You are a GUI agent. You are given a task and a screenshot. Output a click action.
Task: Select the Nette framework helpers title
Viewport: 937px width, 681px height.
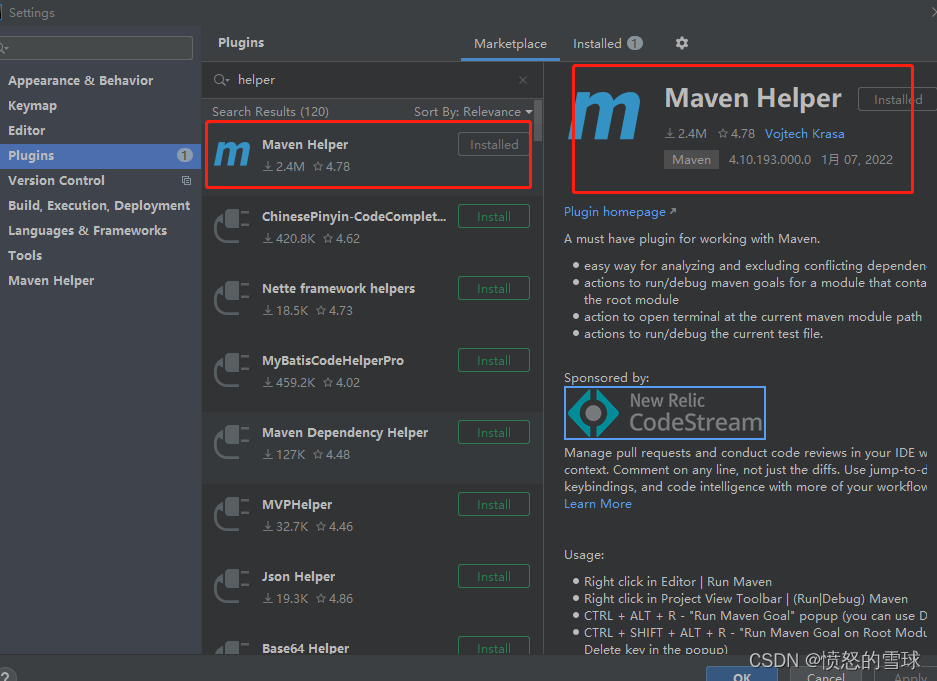(x=338, y=289)
